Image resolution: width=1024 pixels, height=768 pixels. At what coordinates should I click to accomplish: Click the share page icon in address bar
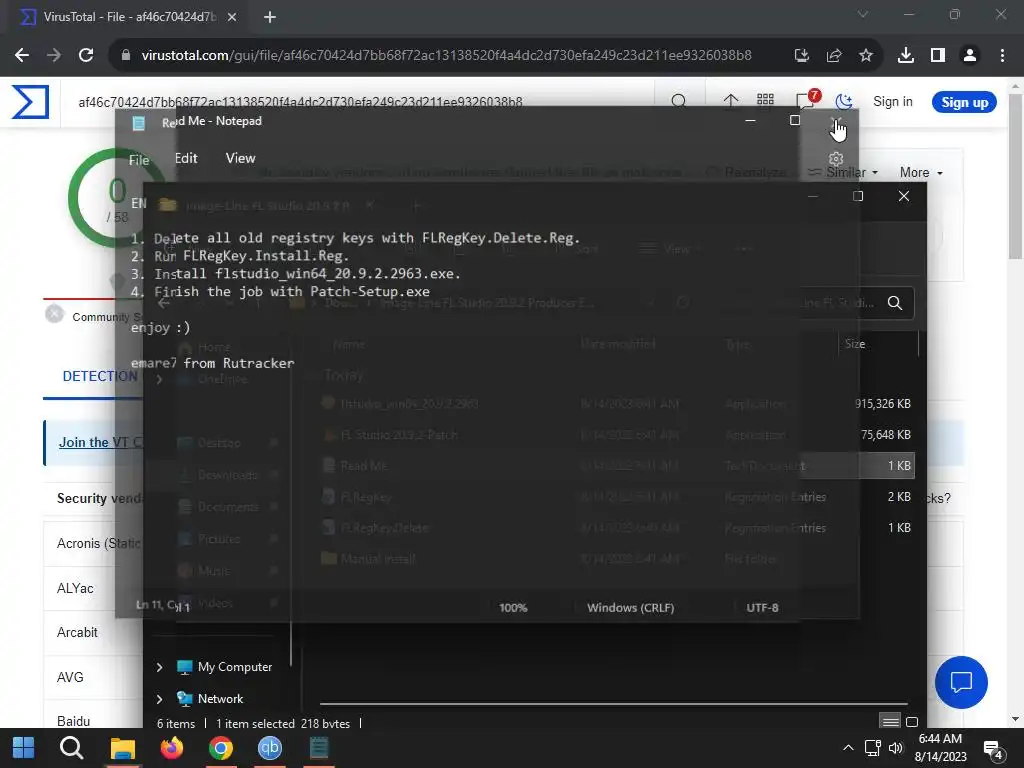click(833, 56)
